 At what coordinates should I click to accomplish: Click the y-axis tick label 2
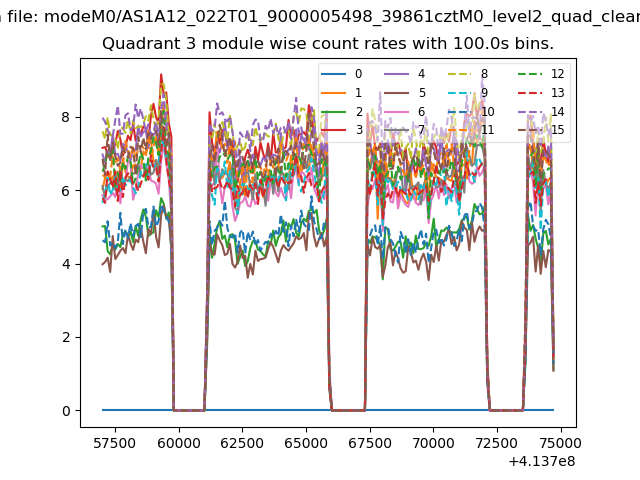point(66,337)
